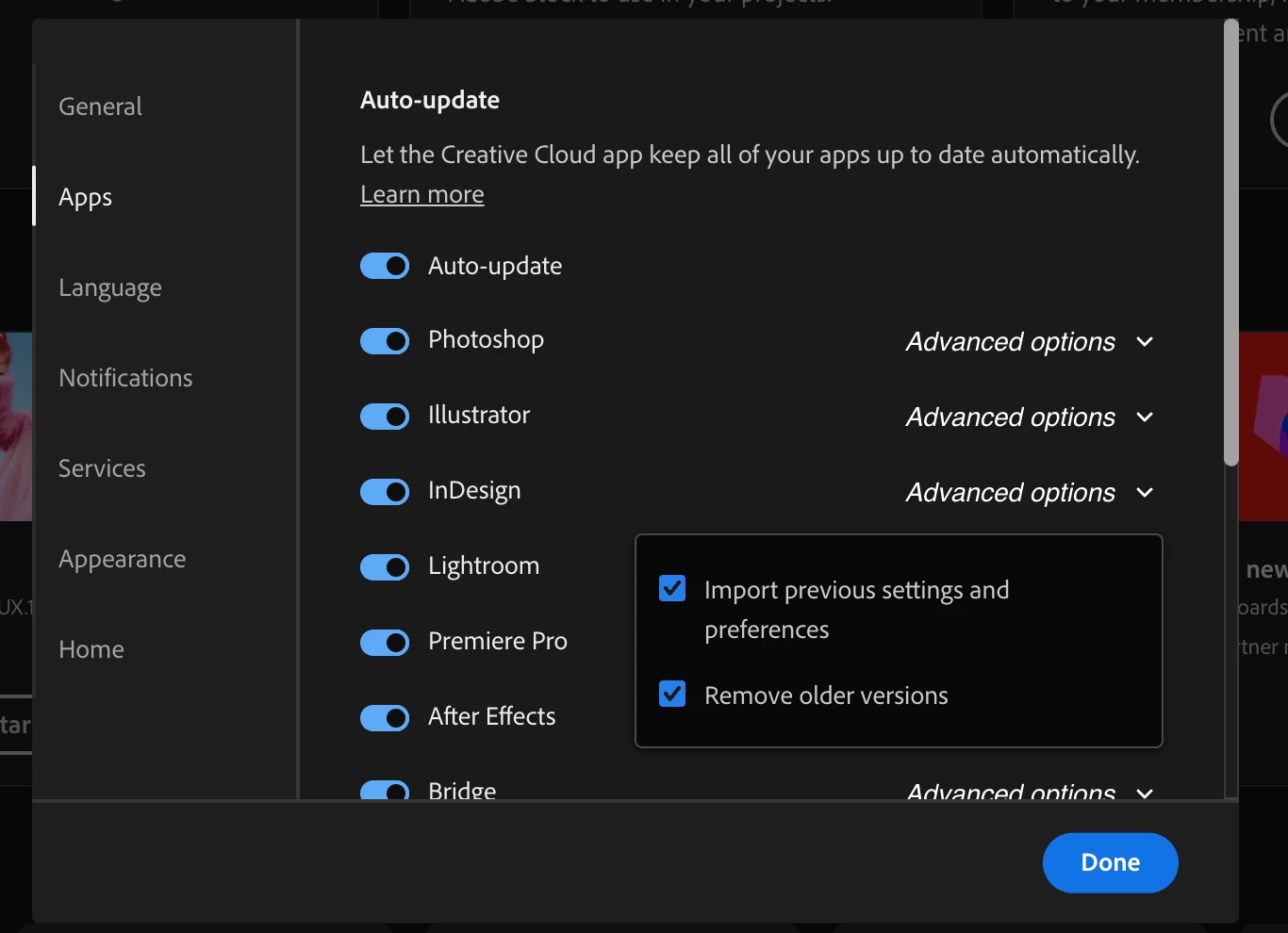1288x933 pixels.
Task: Select the Apps tab in sidebar
Action: [x=85, y=197]
